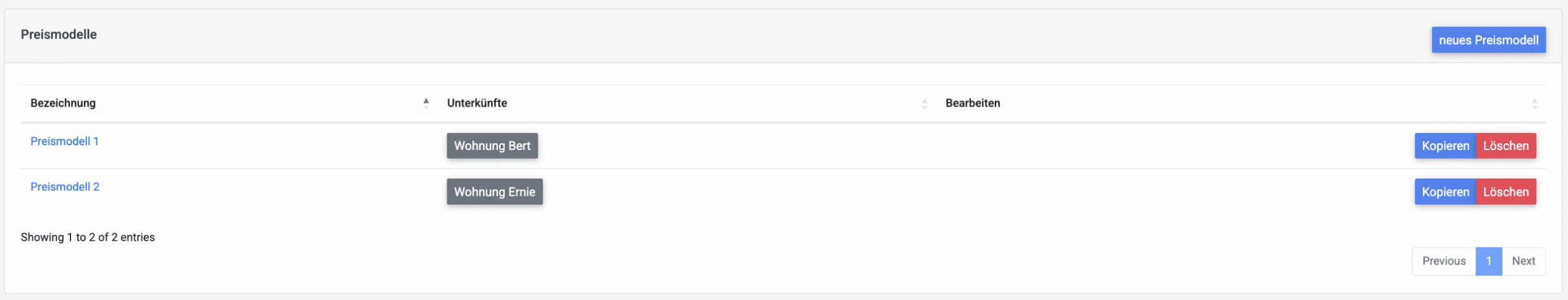Create a new price model with neues Preismodell

(1488, 40)
